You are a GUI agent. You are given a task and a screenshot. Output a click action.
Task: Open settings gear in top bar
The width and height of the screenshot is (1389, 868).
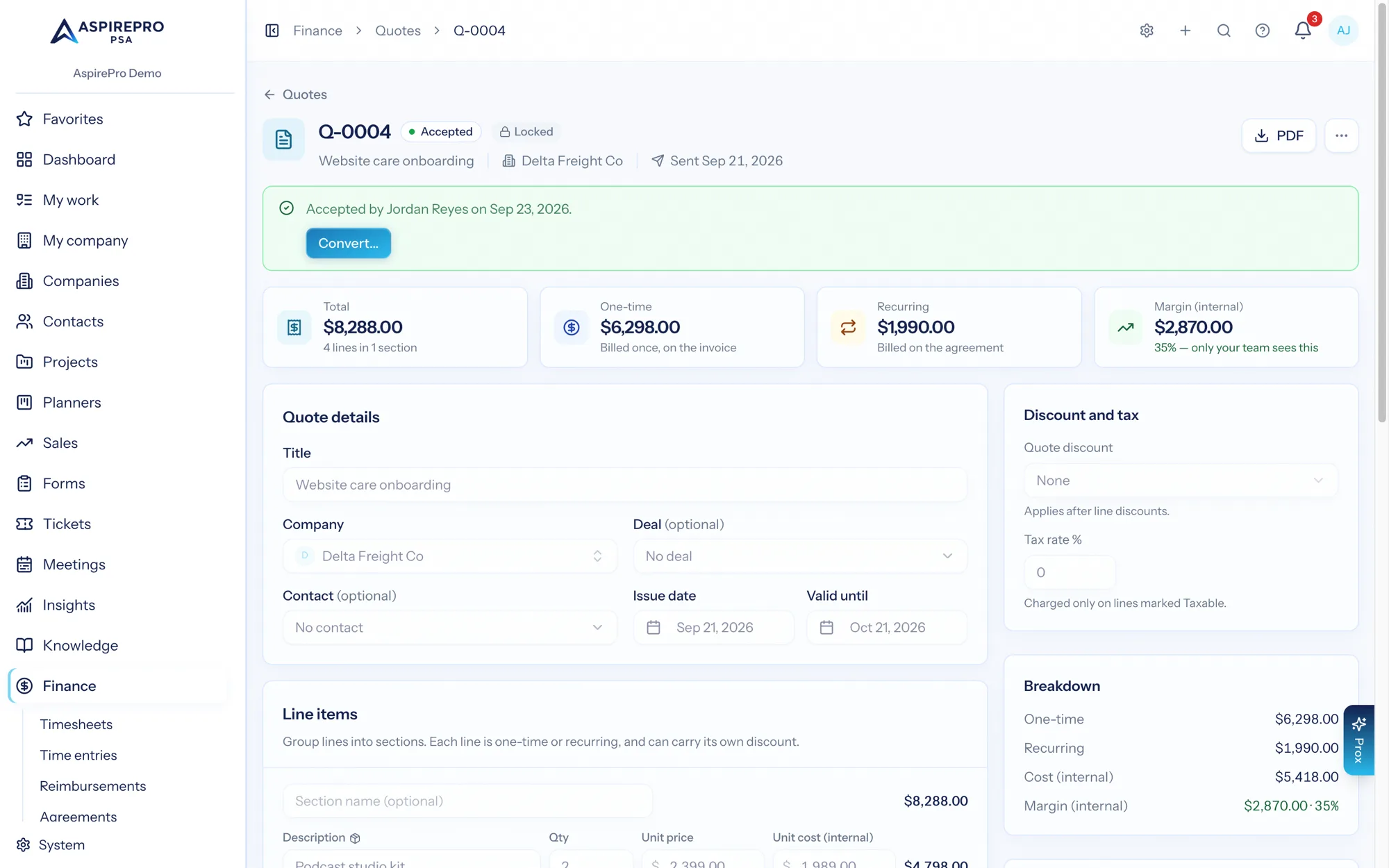pos(1147,31)
